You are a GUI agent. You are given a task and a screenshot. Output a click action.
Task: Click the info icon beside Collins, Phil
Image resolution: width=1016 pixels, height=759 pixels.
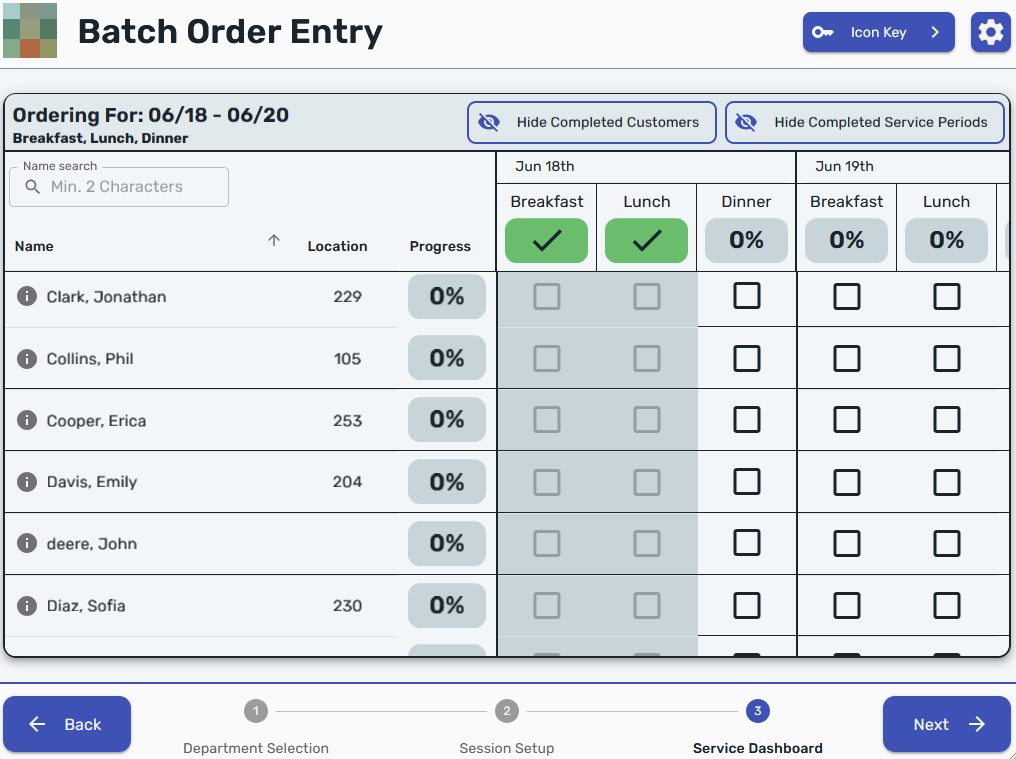[x=27, y=358]
